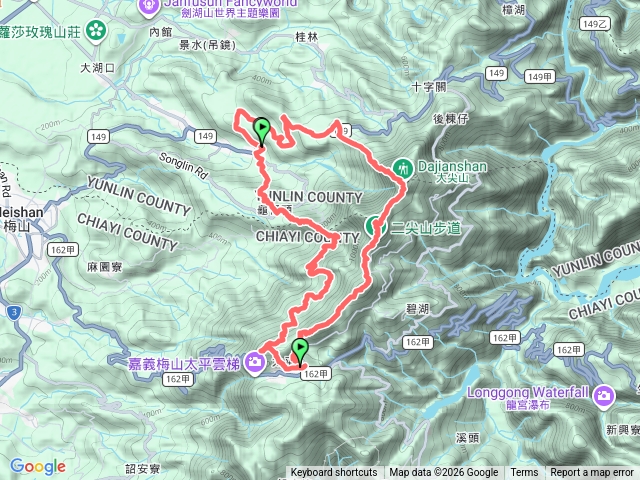This screenshot has width=640, height=480.
Task: Select the 二尖山步道 green trail marker
Action: point(373,226)
